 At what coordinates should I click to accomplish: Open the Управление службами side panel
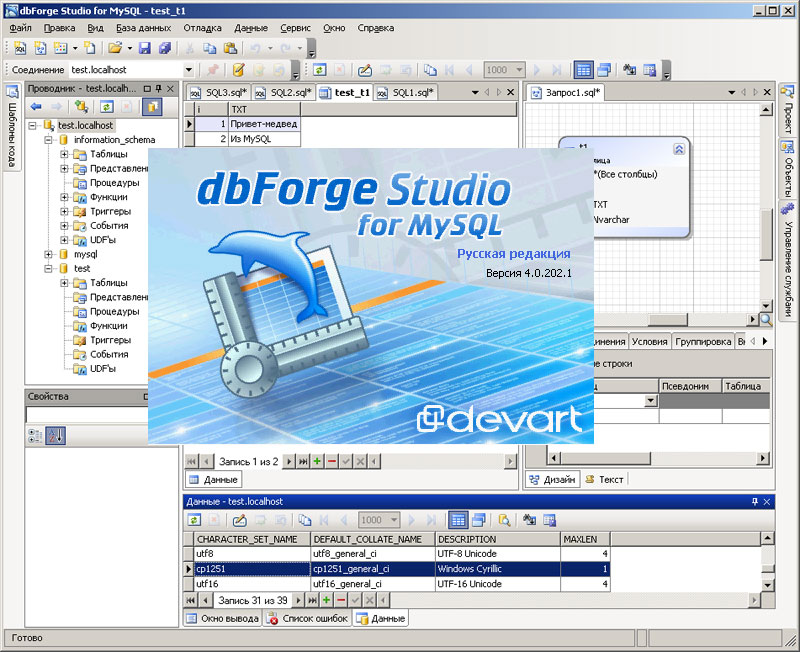[x=788, y=260]
